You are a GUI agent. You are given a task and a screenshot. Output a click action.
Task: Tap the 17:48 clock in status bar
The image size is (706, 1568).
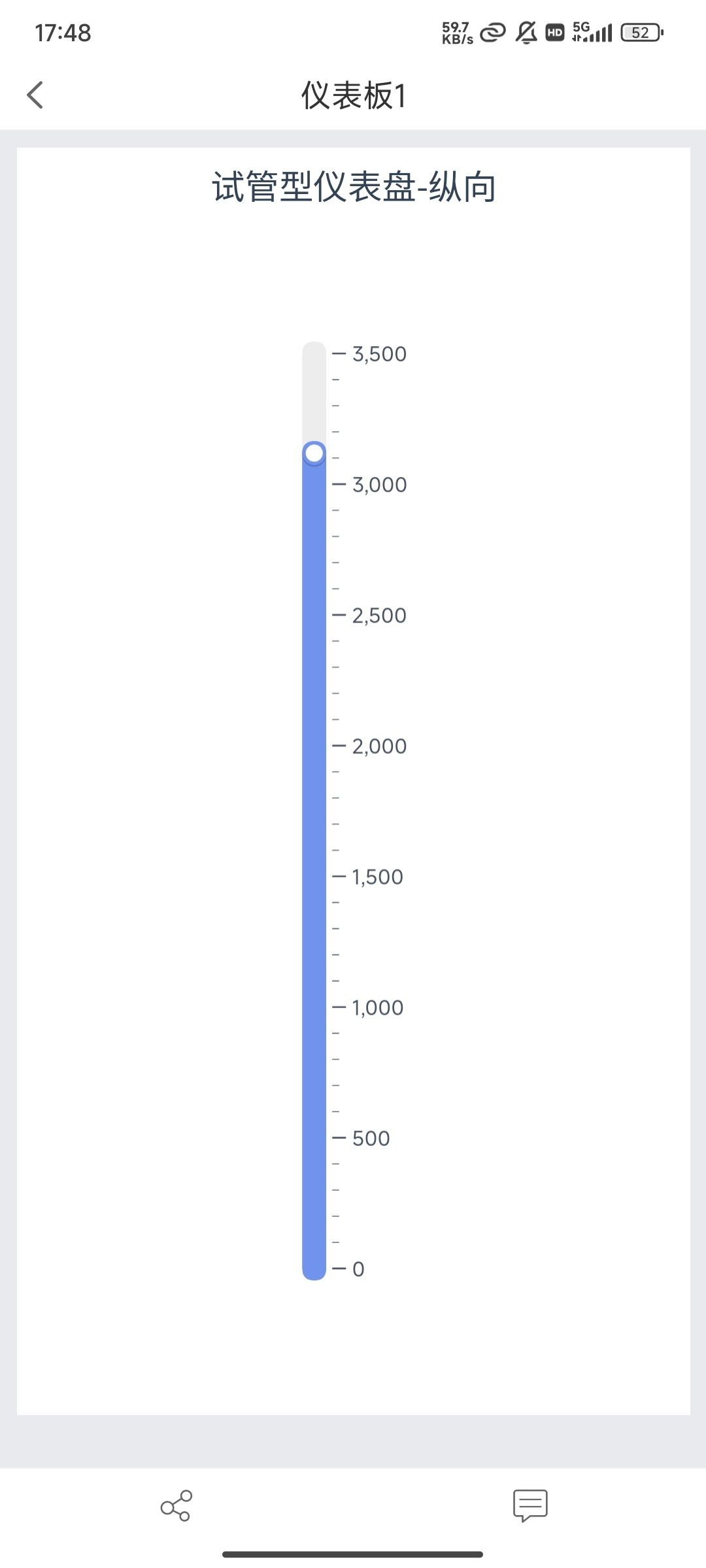(63, 33)
